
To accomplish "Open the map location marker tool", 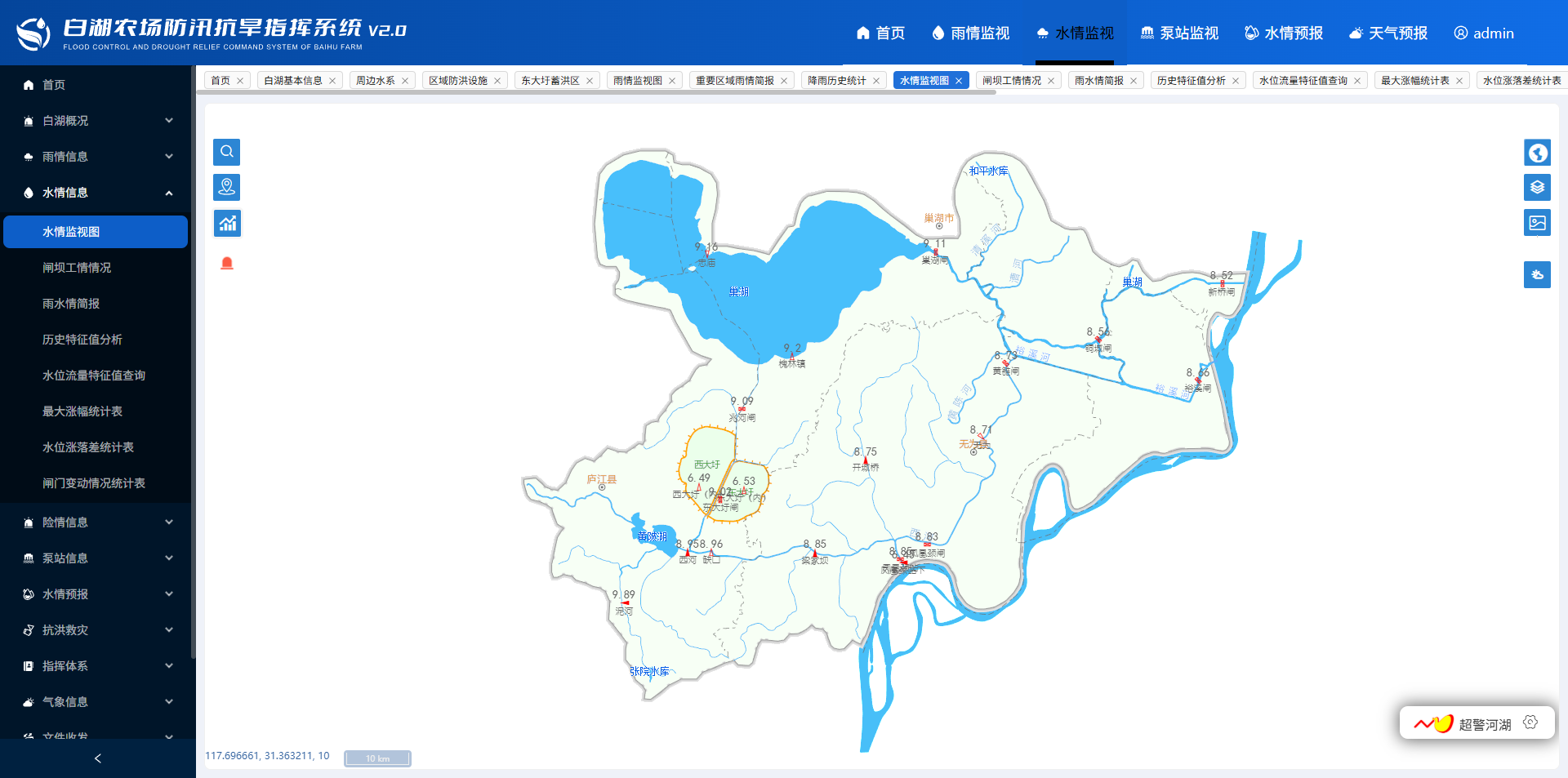I will pyautogui.click(x=227, y=187).
